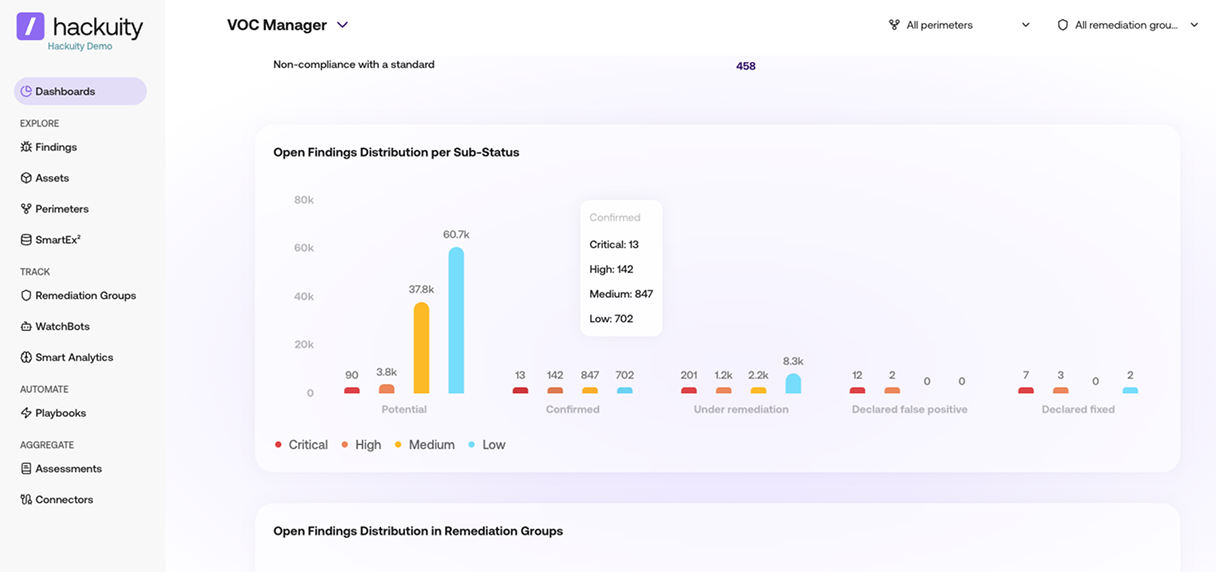Go to Dashboards in the sidebar

pos(80,91)
